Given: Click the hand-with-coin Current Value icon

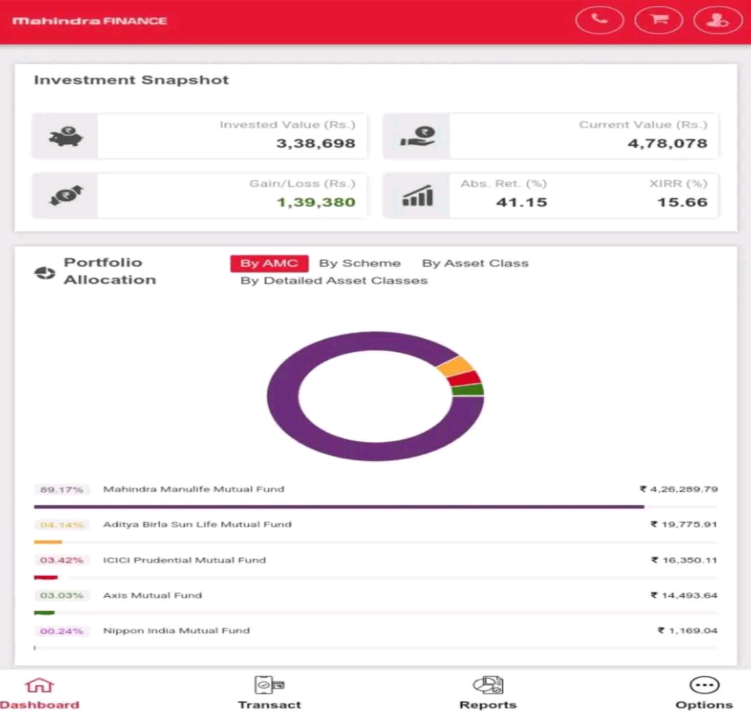Looking at the screenshot, I should pyautogui.click(x=418, y=136).
